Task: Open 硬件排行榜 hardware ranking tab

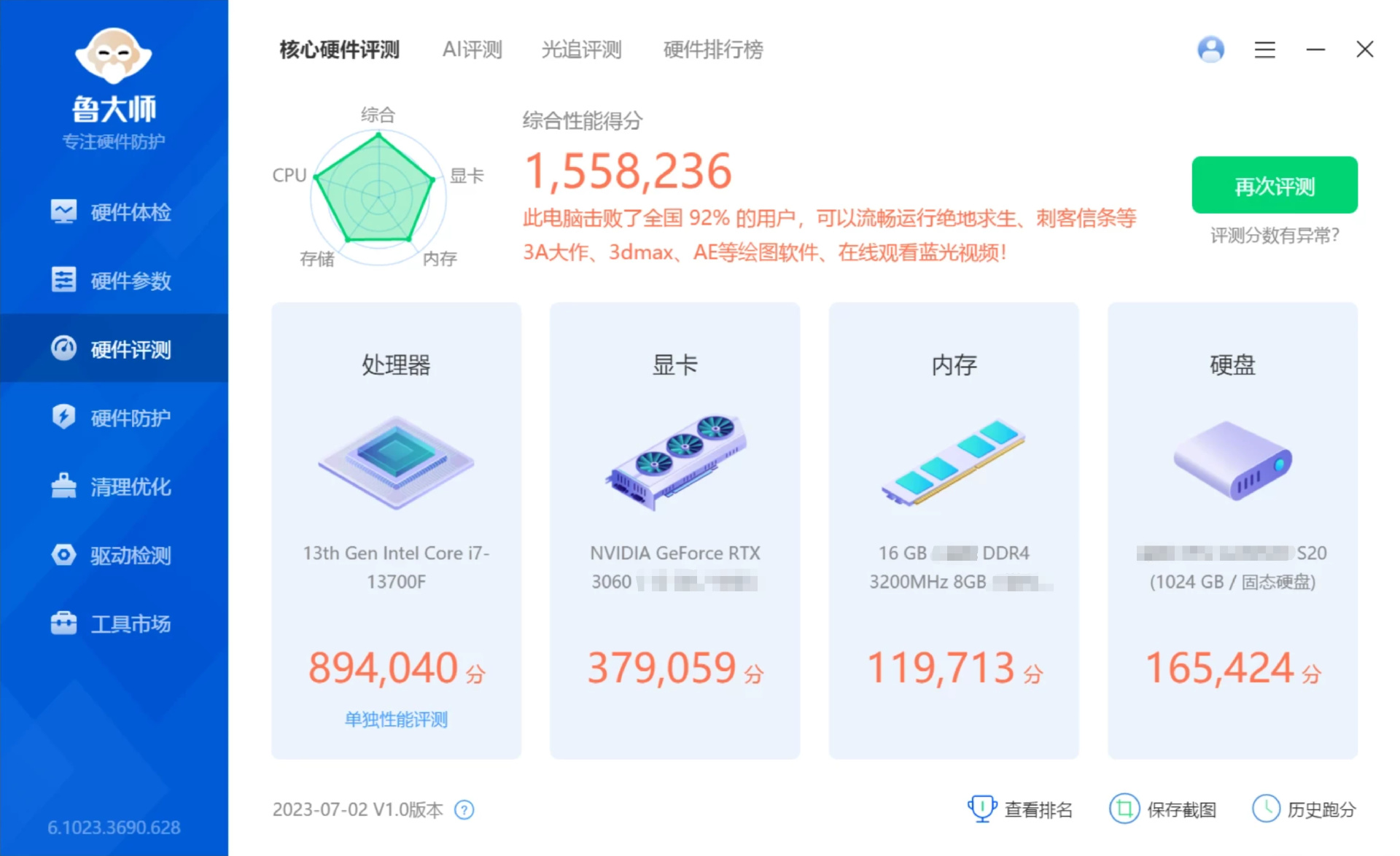Action: point(712,50)
